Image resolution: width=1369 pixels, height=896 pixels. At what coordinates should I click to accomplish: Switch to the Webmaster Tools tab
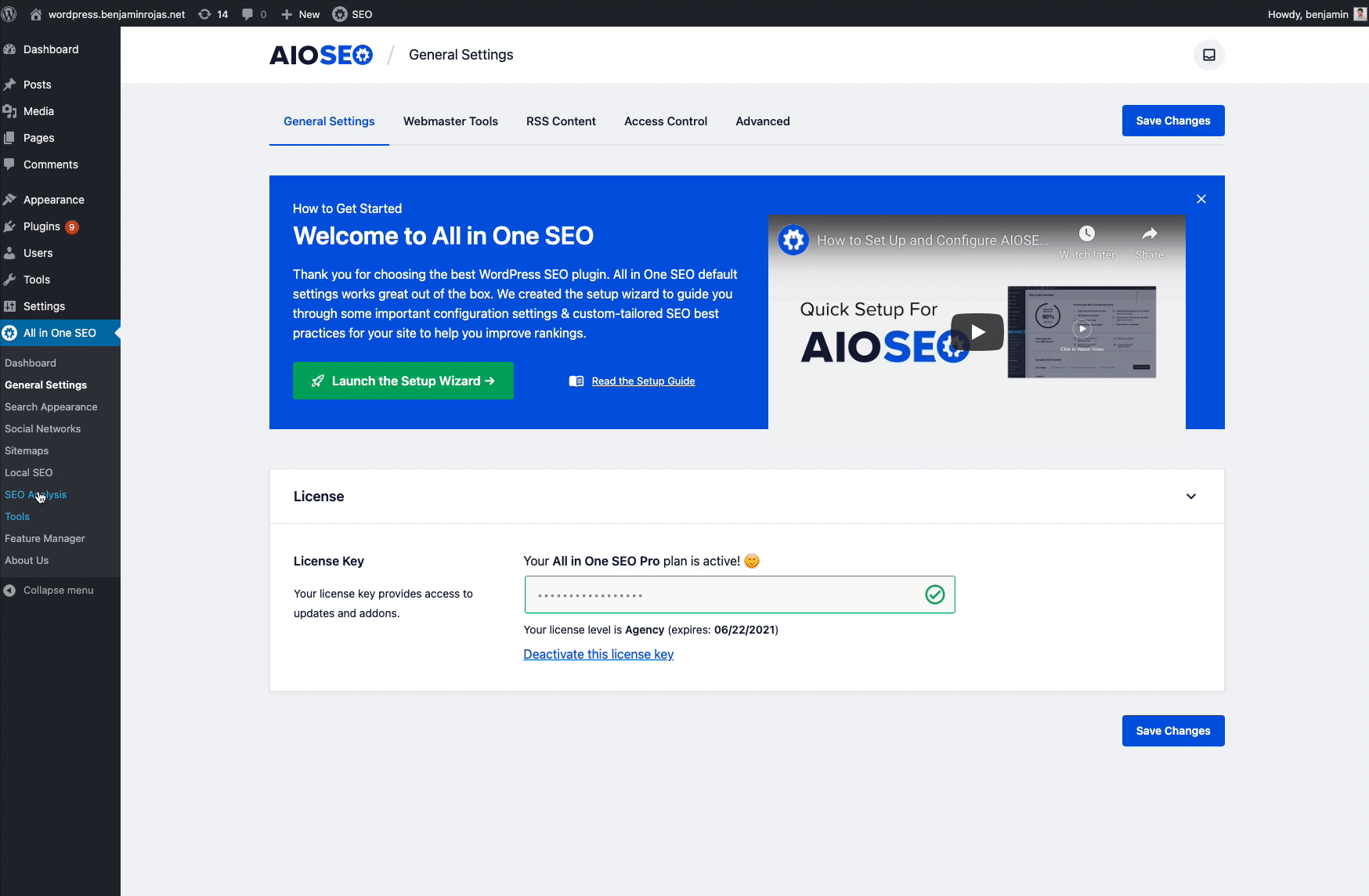click(x=450, y=121)
